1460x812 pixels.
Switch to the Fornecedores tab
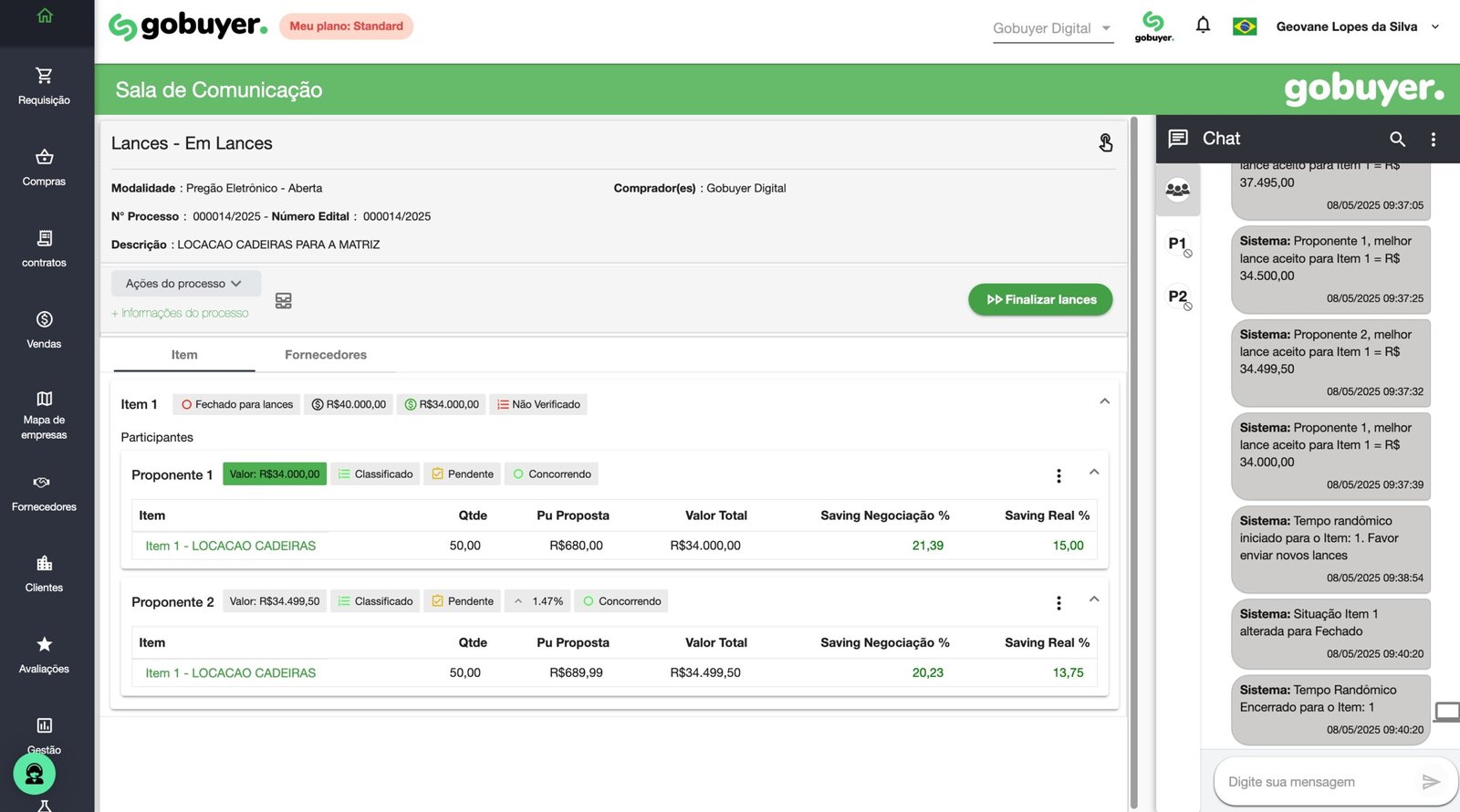tap(325, 355)
